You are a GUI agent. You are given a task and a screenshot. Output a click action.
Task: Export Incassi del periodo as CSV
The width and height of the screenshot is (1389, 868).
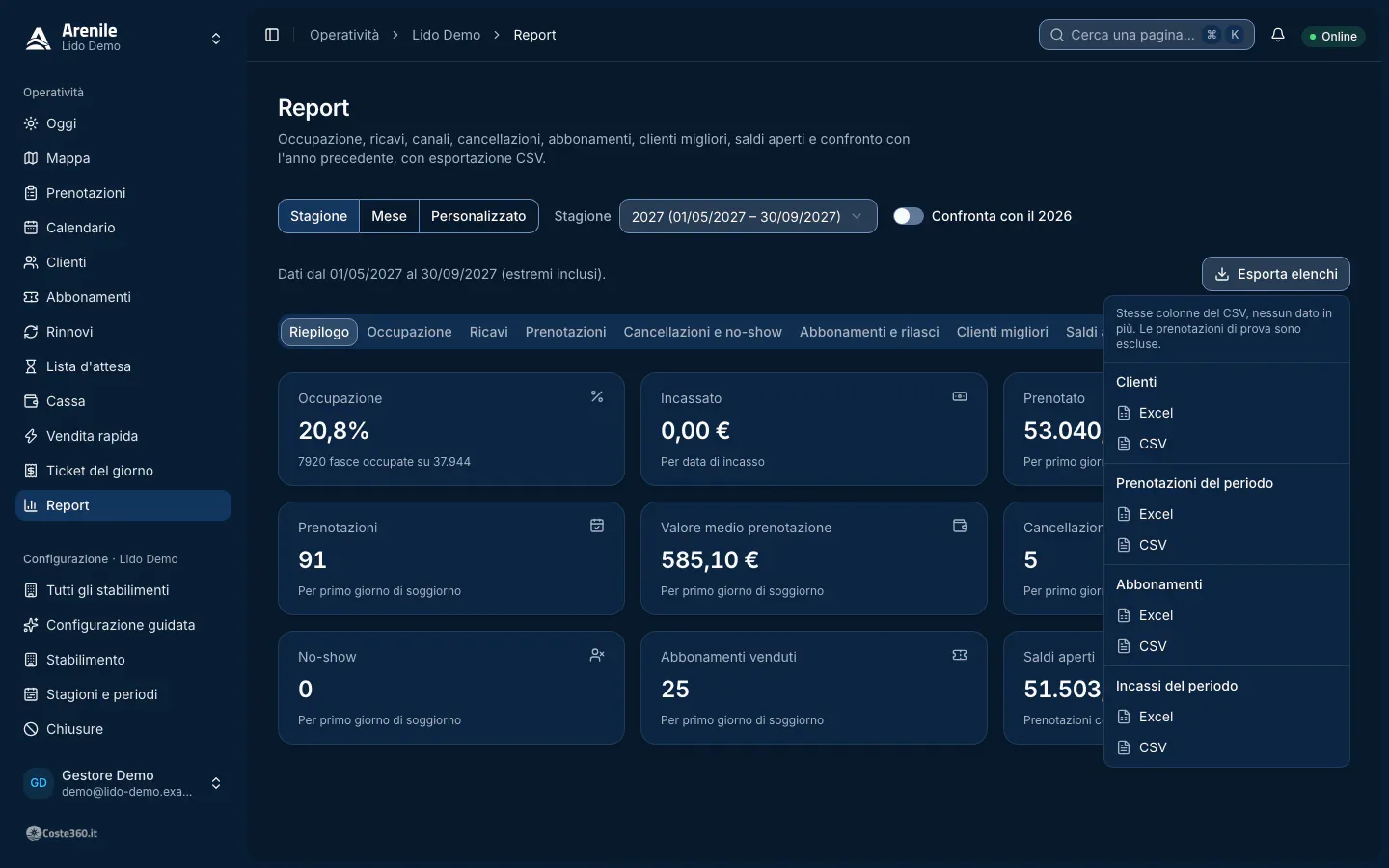click(x=1226, y=747)
